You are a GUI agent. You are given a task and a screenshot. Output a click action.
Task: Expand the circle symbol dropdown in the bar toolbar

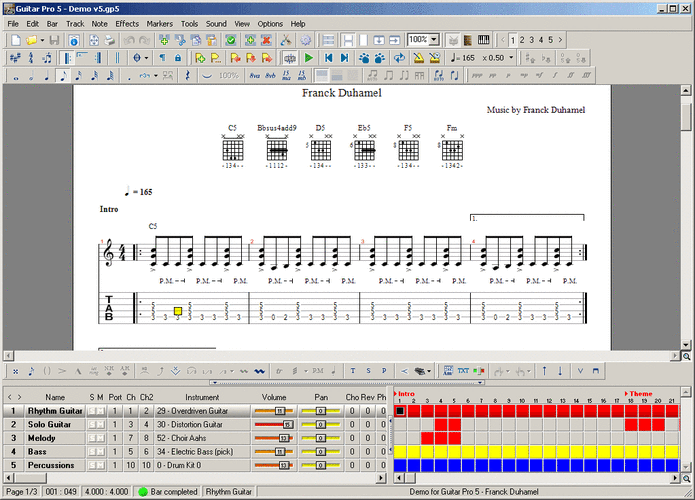146,58
